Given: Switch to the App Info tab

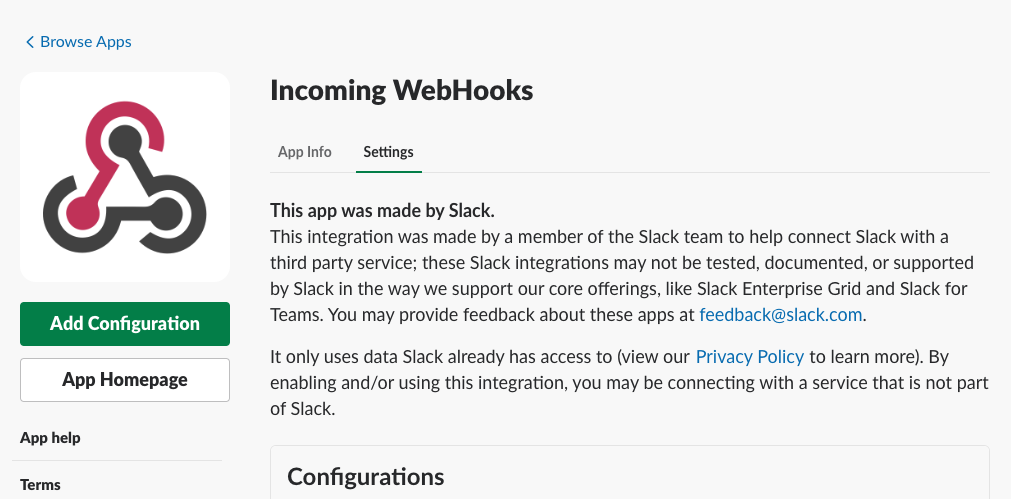Looking at the screenshot, I should 304,152.
